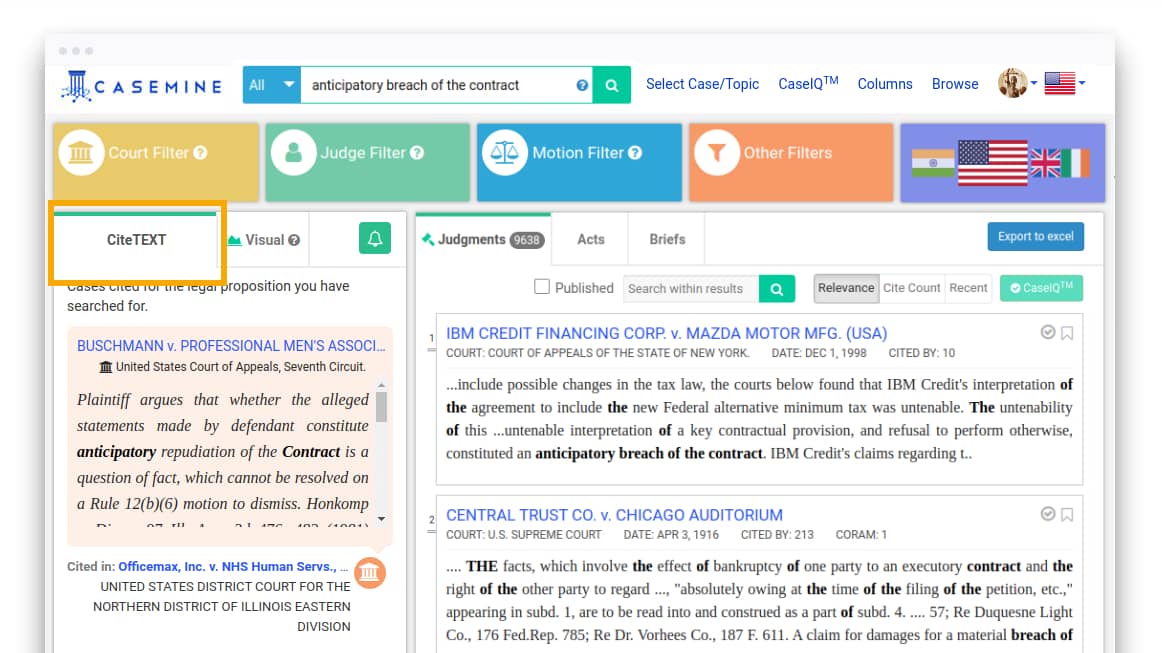Switch to the Briefs tab
Screen dimensions: 1162x653
(667, 239)
